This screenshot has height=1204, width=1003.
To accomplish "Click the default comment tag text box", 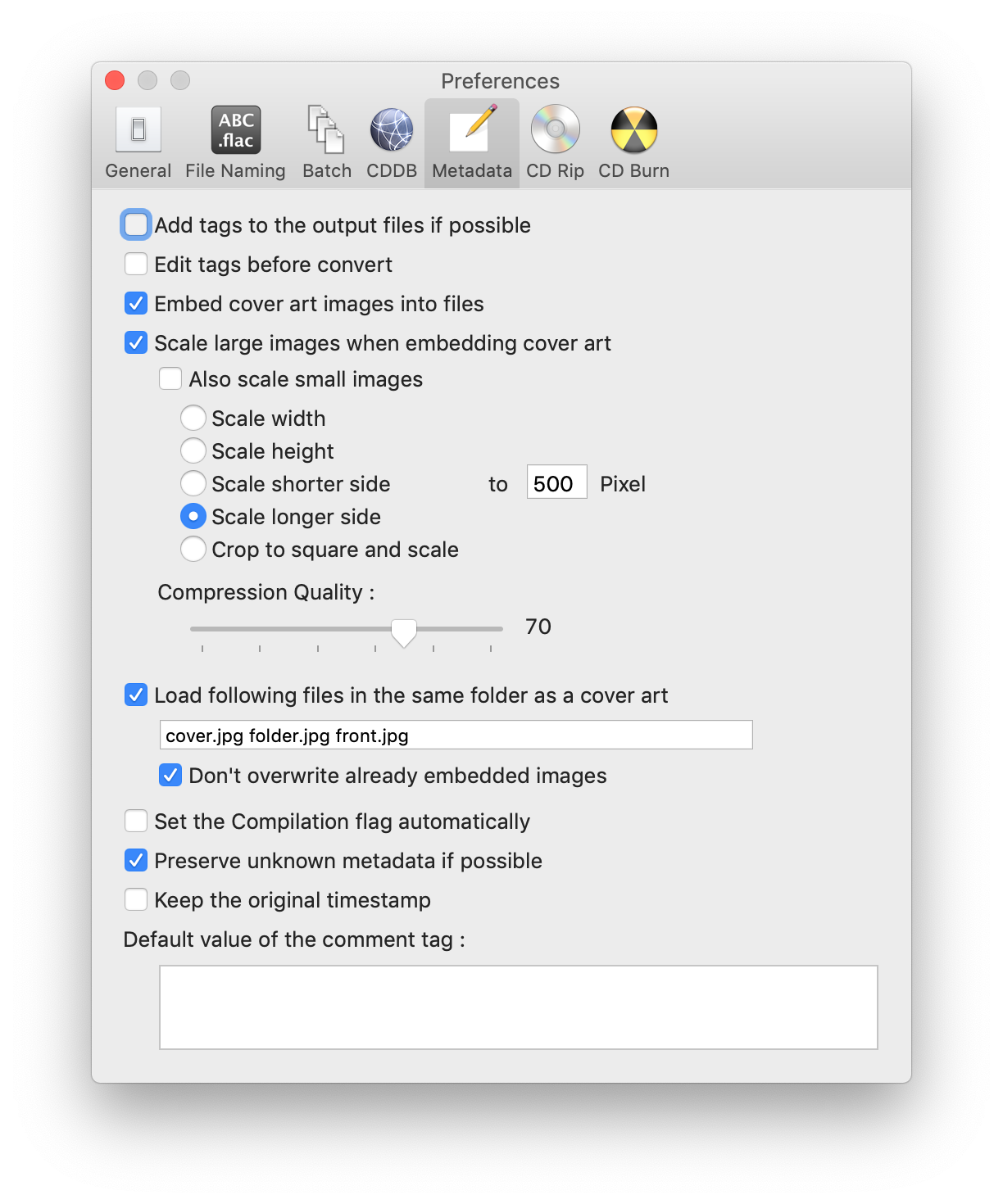I will [x=520, y=1007].
